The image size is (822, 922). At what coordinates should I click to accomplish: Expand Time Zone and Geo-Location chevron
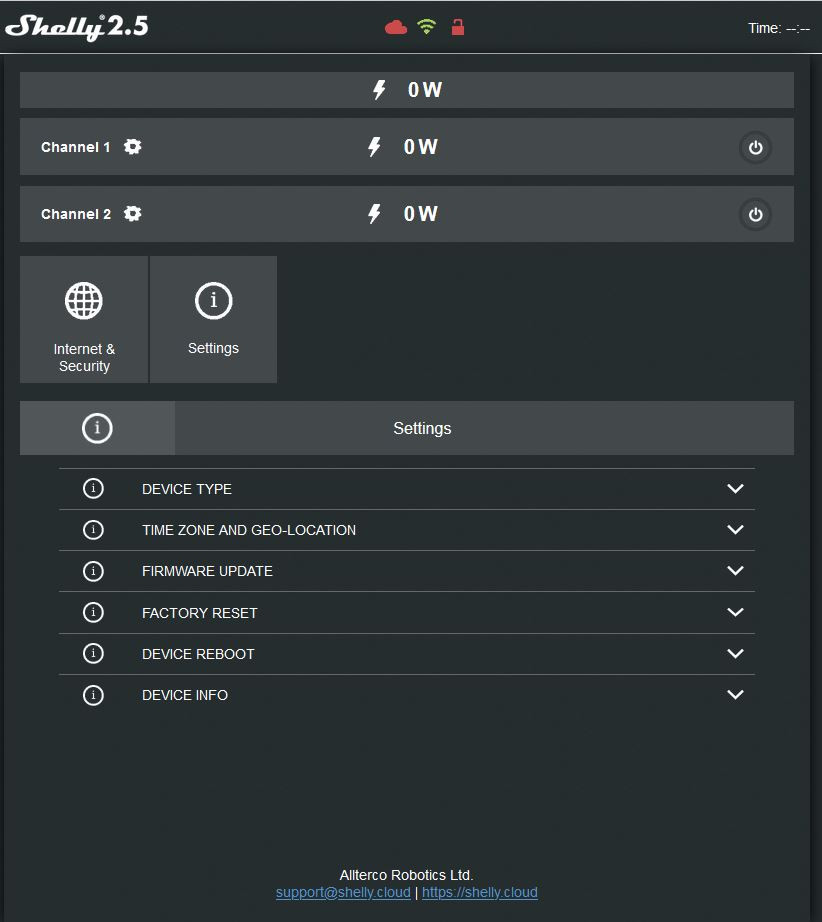[x=735, y=530]
